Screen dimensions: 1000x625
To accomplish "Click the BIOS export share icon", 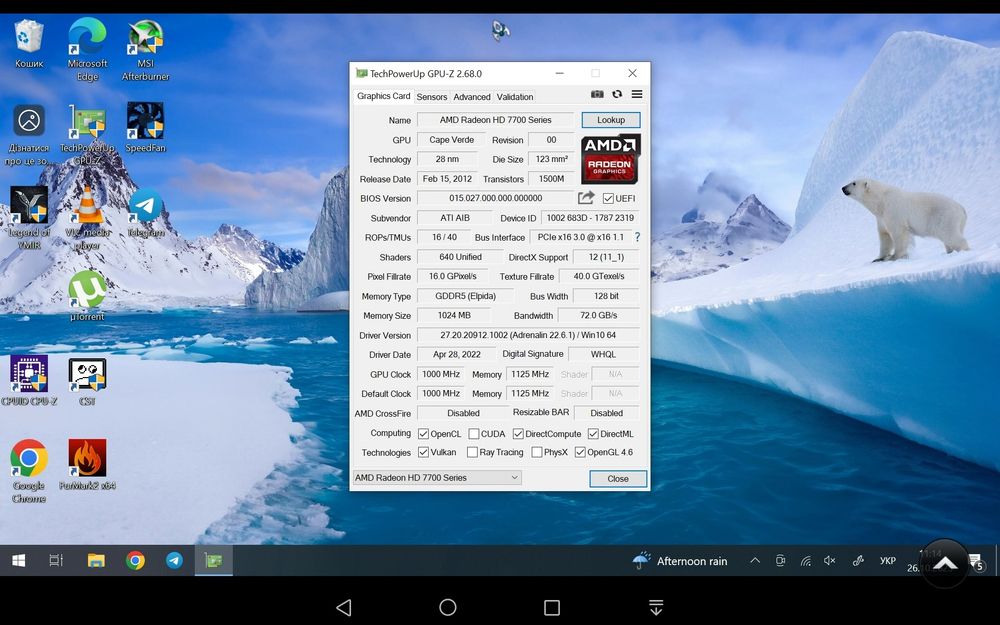I will (586, 198).
